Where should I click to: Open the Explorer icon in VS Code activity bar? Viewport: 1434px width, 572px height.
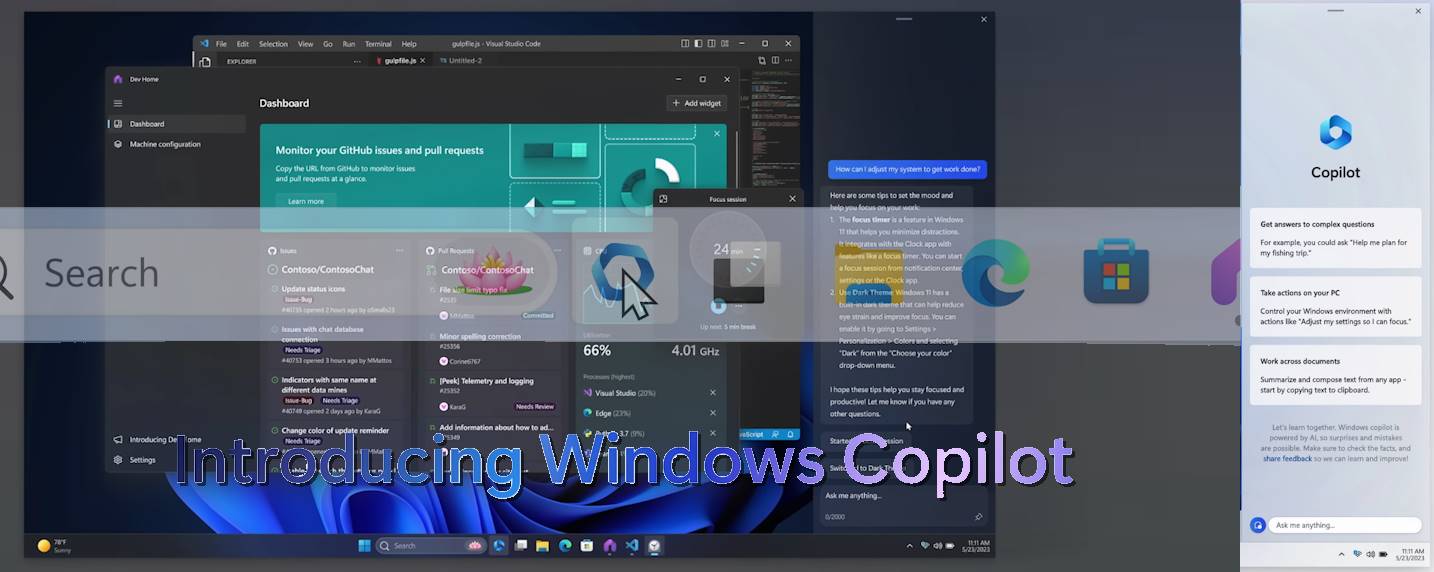(x=205, y=62)
